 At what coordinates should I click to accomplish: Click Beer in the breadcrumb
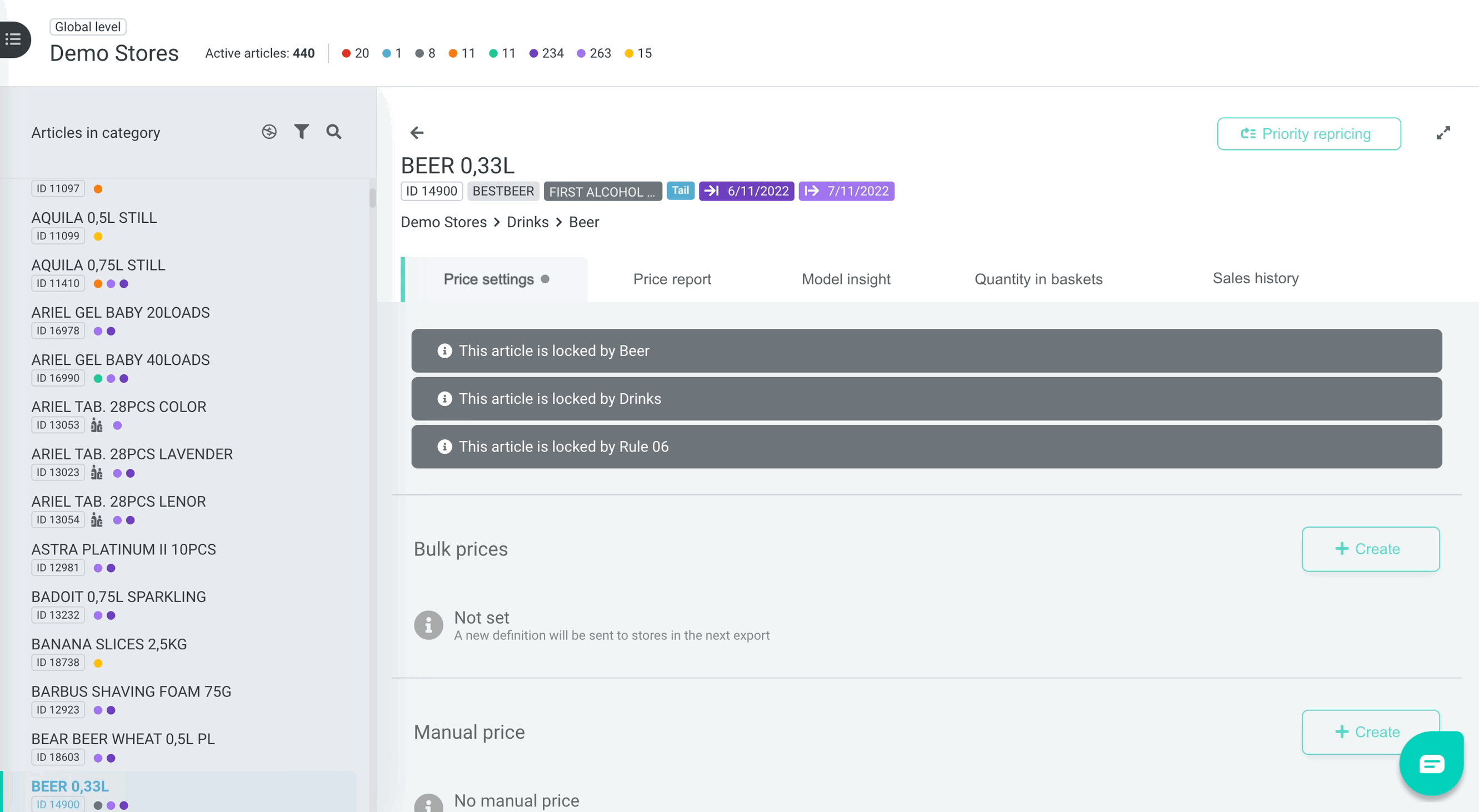coord(583,222)
